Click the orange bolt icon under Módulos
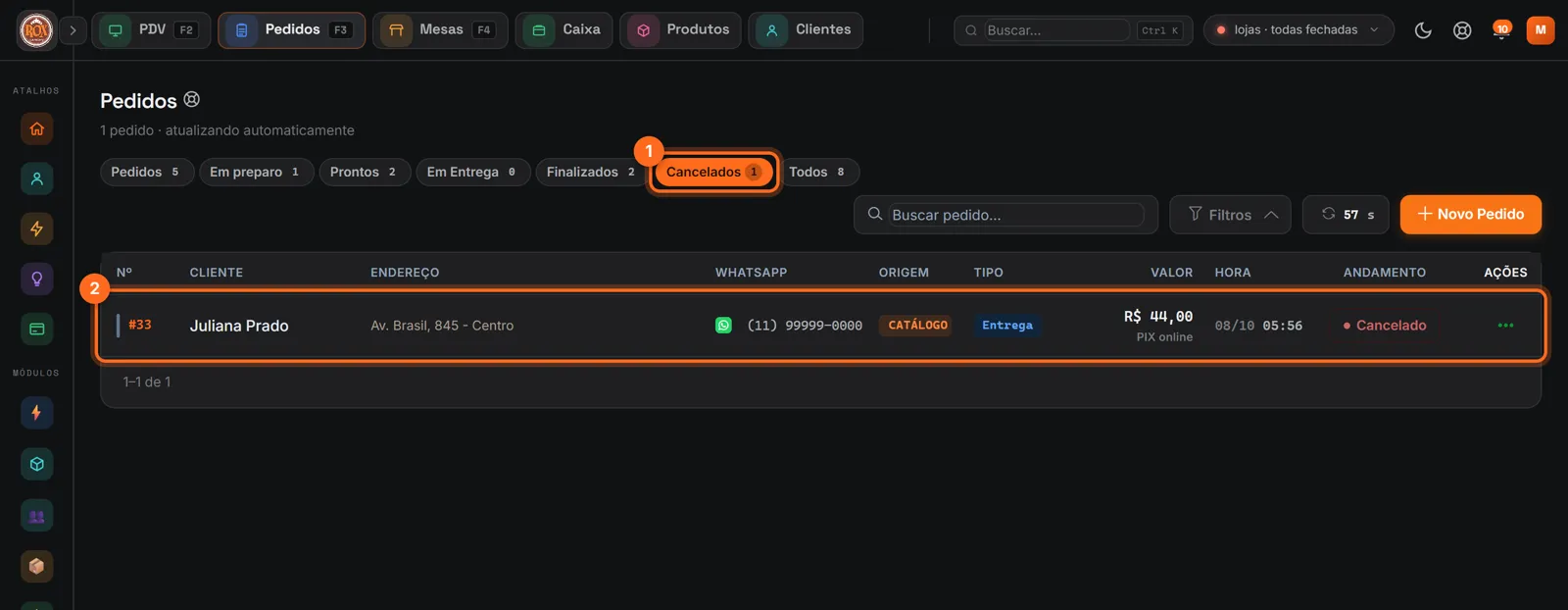 pos(37,413)
